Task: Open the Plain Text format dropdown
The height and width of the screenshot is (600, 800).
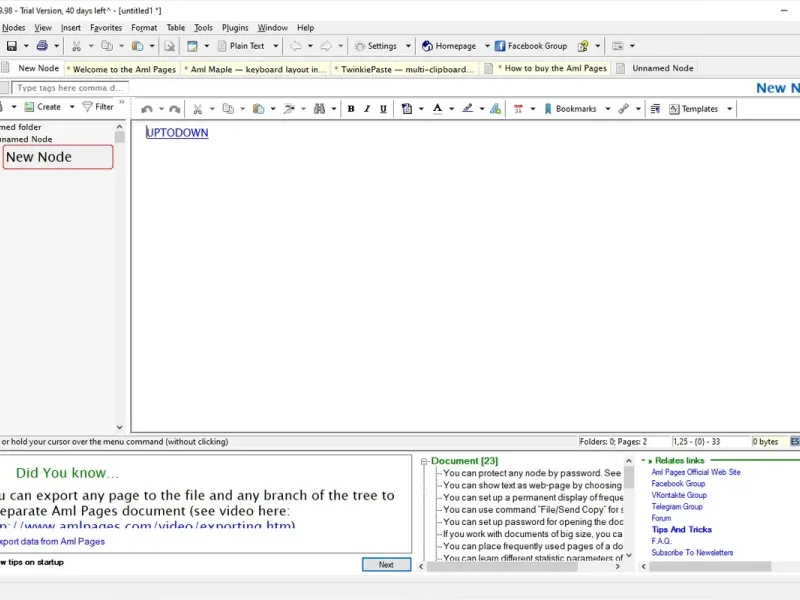Action: tap(247, 46)
